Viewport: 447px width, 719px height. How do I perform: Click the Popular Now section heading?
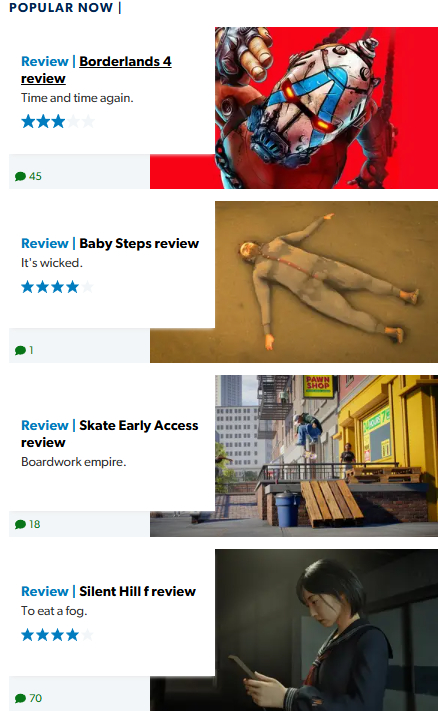click(61, 7)
